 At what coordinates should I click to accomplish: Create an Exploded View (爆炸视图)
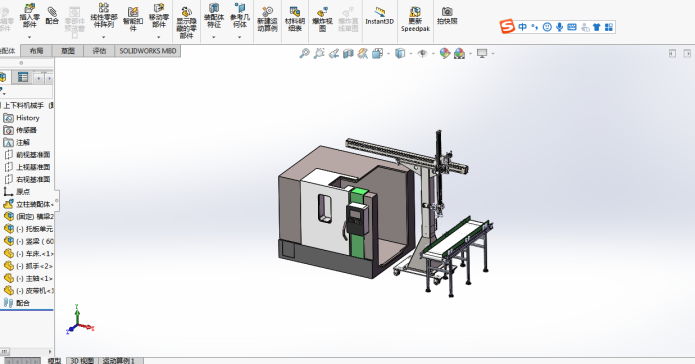322,19
